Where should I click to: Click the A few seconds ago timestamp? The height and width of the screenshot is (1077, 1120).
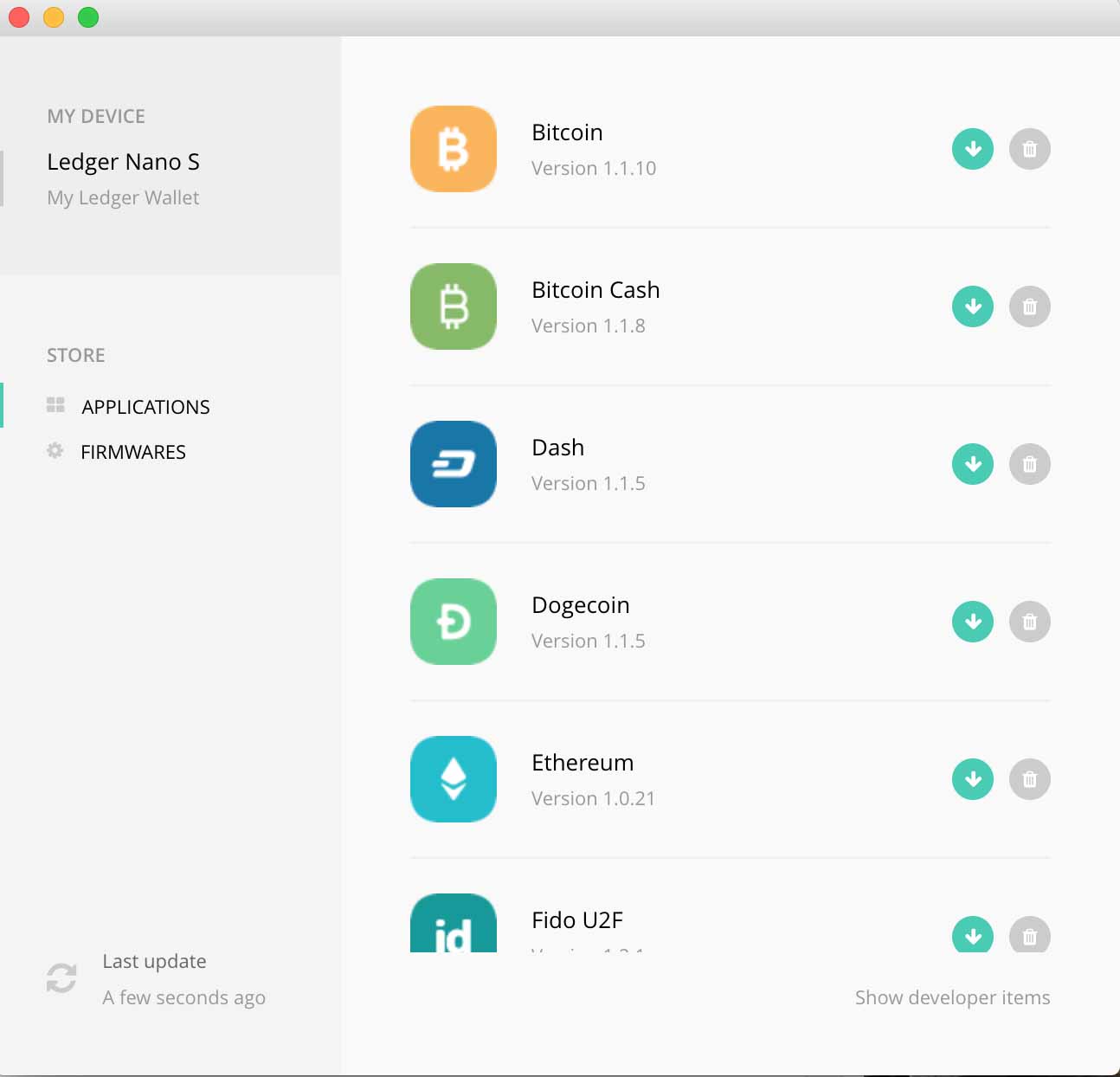183,998
